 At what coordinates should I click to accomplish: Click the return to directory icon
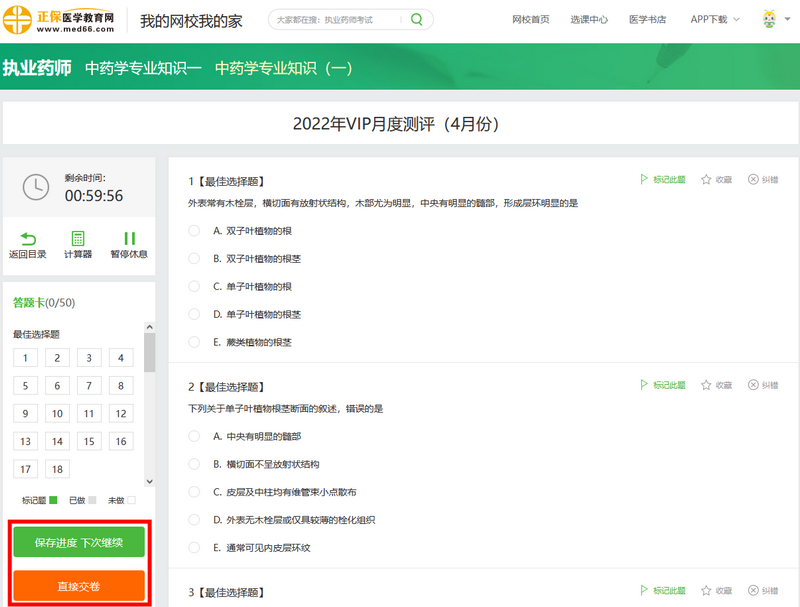[x=28, y=239]
